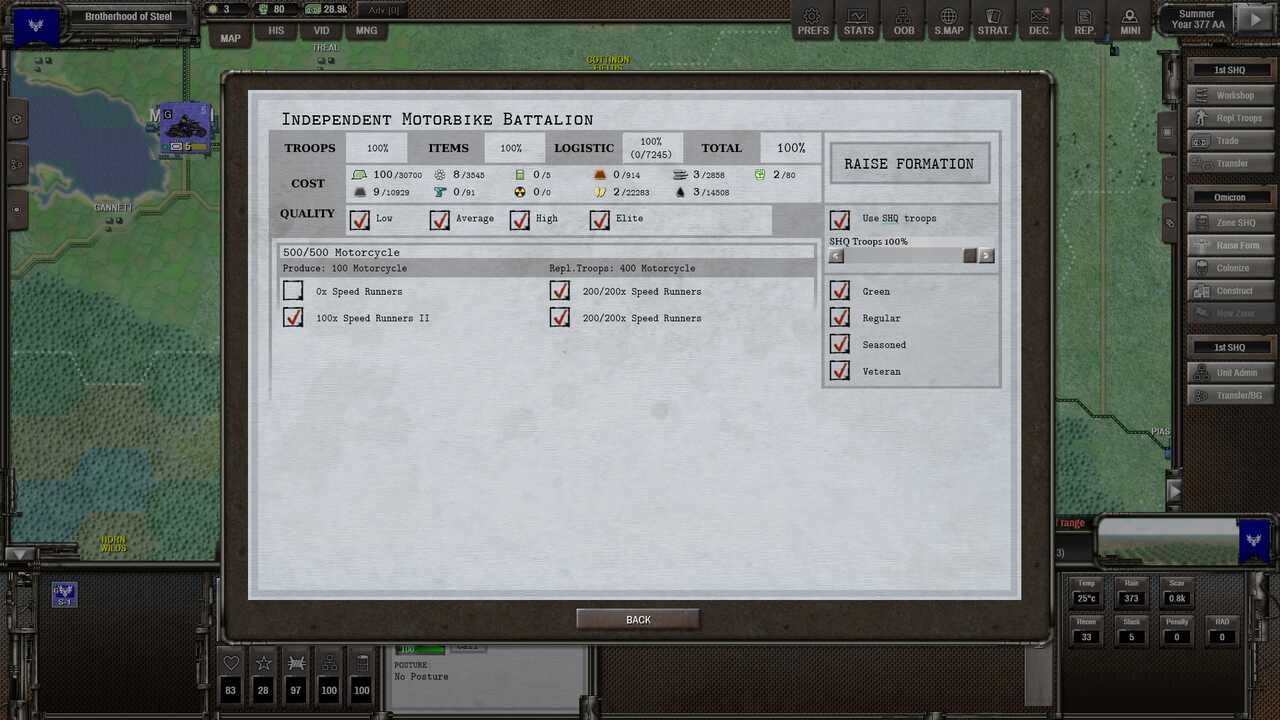Open the Workshop panel button
1280x720 pixels.
coord(1229,95)
